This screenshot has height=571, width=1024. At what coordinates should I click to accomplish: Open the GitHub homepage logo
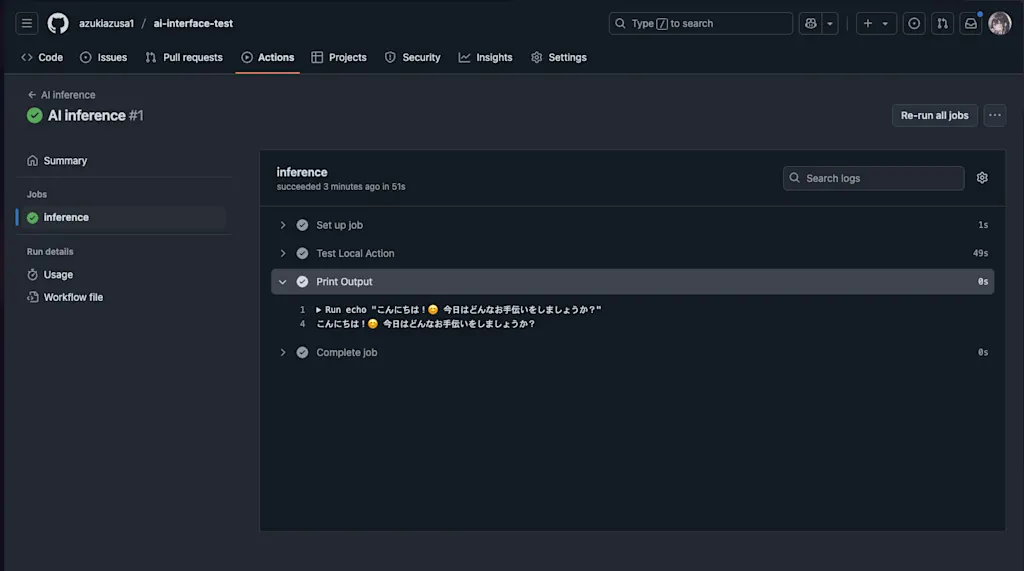57,24
